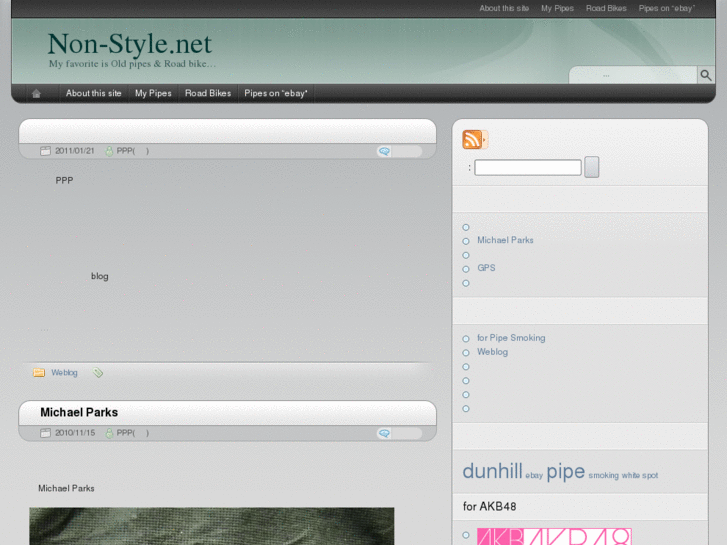This screenshot has height=545, width=727.
Task: Click dunhill tag in tag cloud
Action: 492,471
